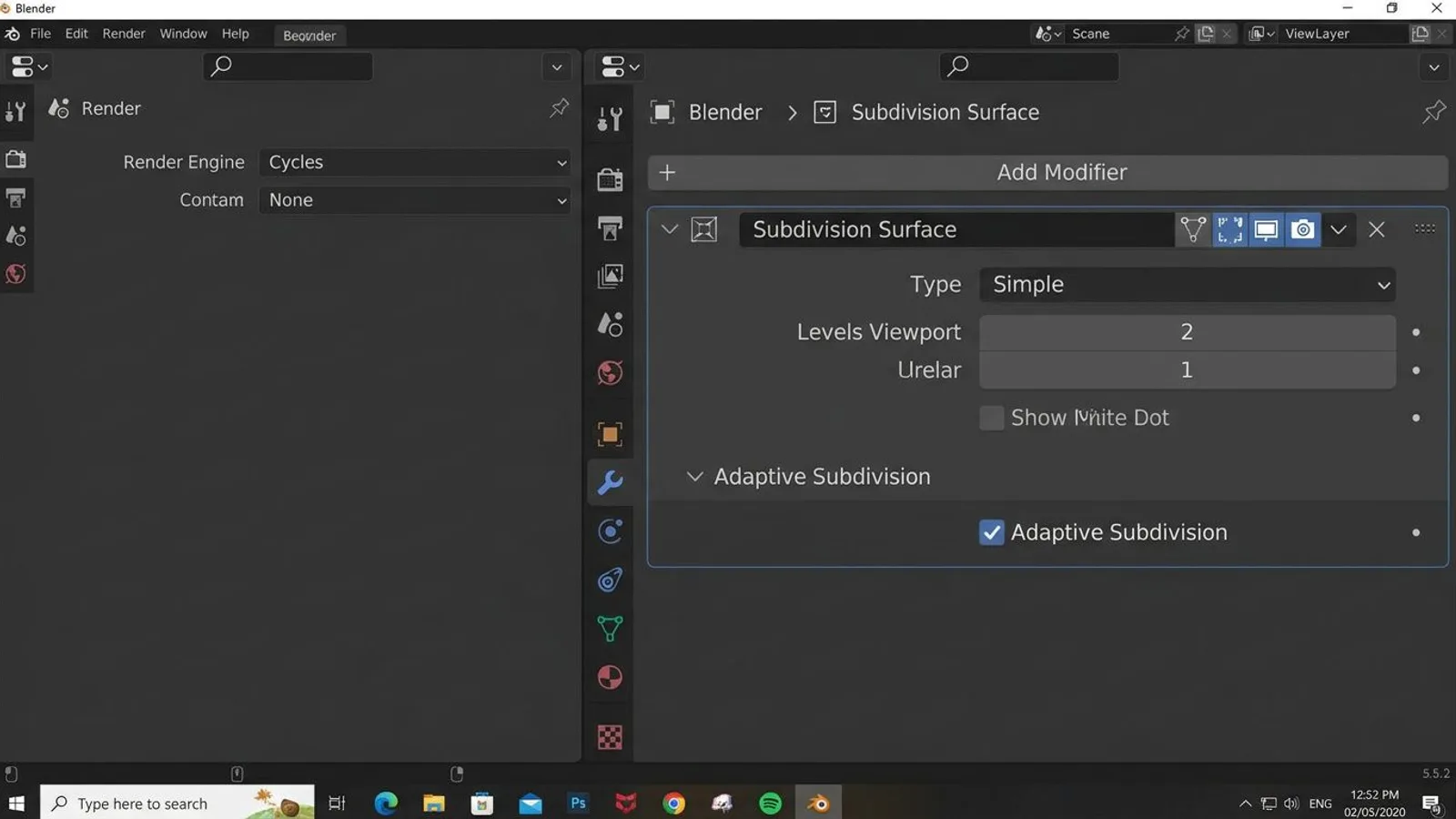
Task: Click the World tab icon in left panel
Action: pos(16,274)
